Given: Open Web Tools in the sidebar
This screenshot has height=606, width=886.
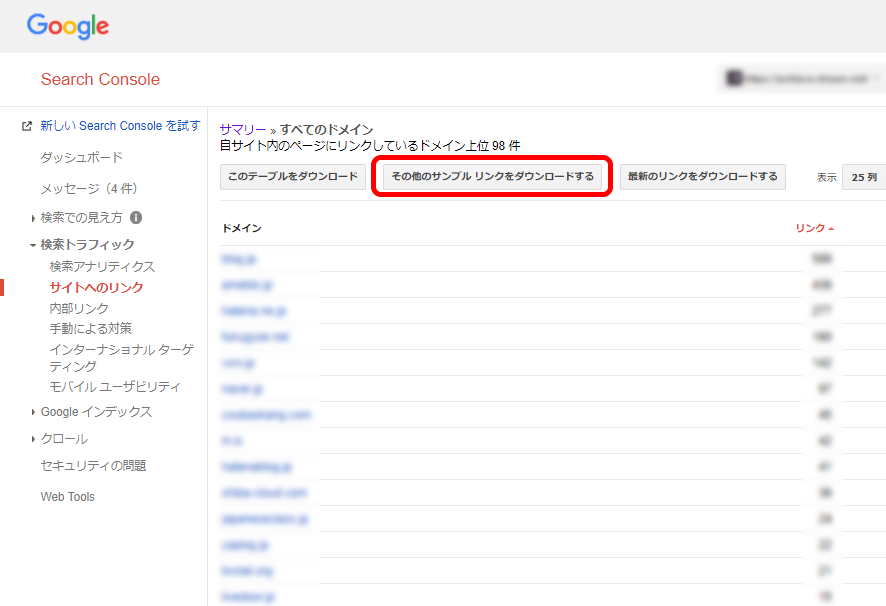Looking at the screenshot, I should pyautogui.click(x=67, y=497).
